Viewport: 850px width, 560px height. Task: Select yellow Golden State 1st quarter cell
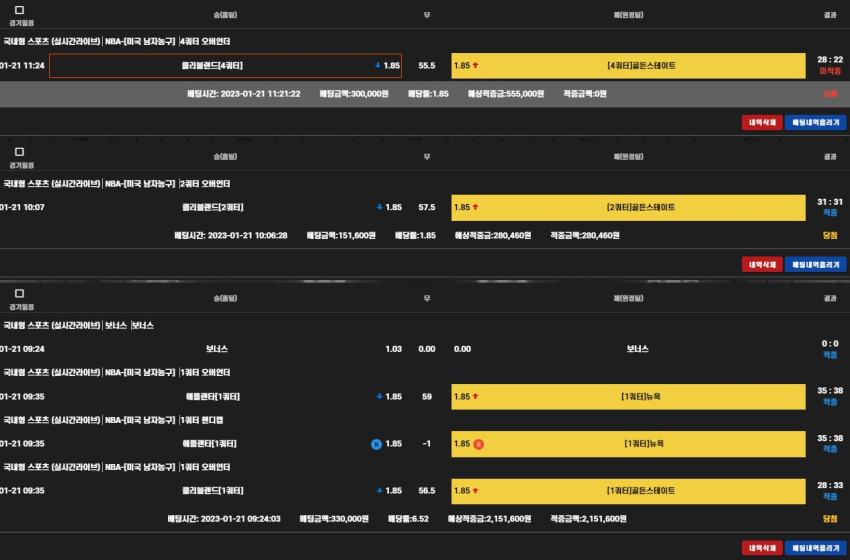click(x=628, y=491)
